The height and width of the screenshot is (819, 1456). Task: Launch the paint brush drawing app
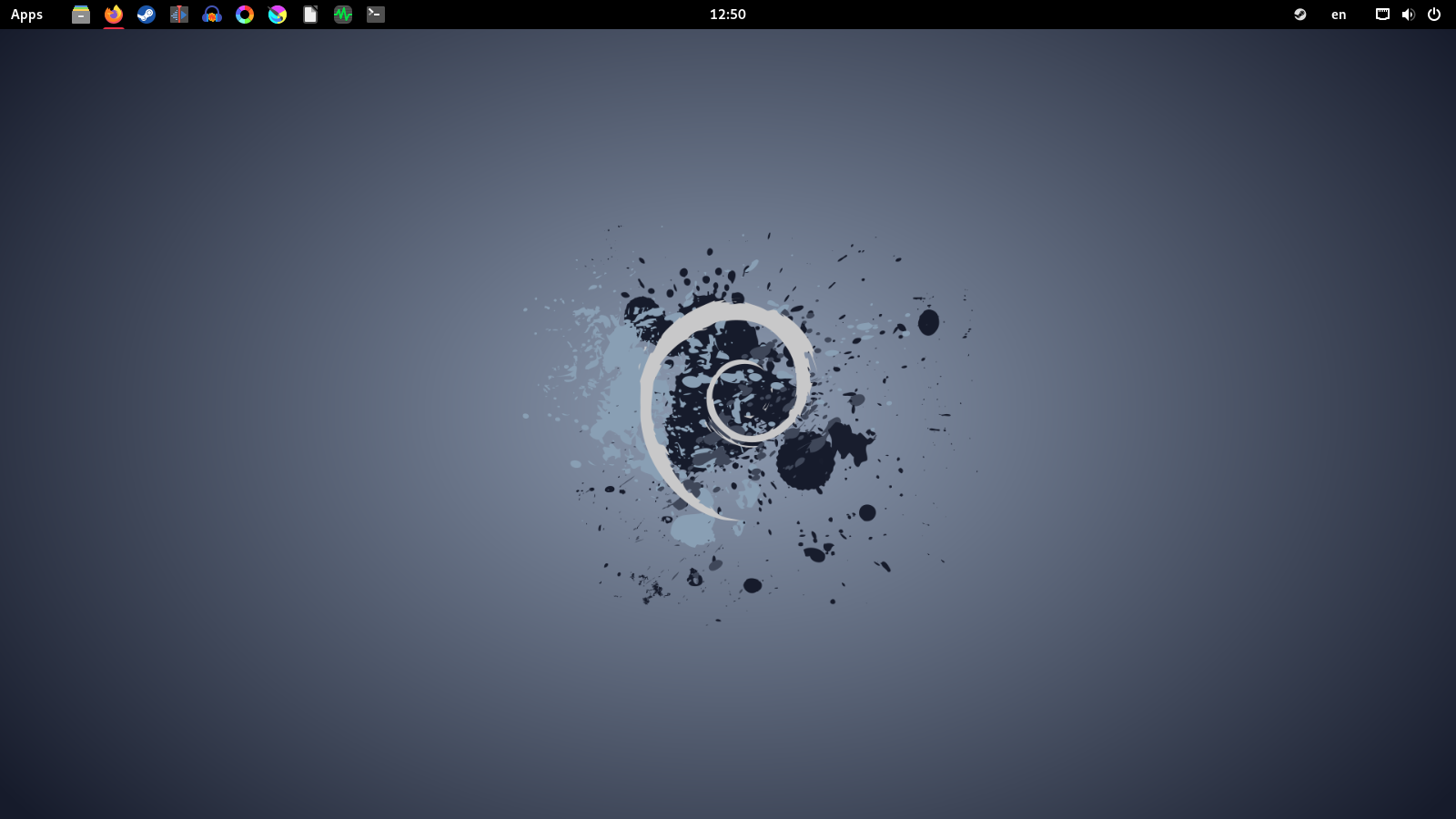pos(278,15)
